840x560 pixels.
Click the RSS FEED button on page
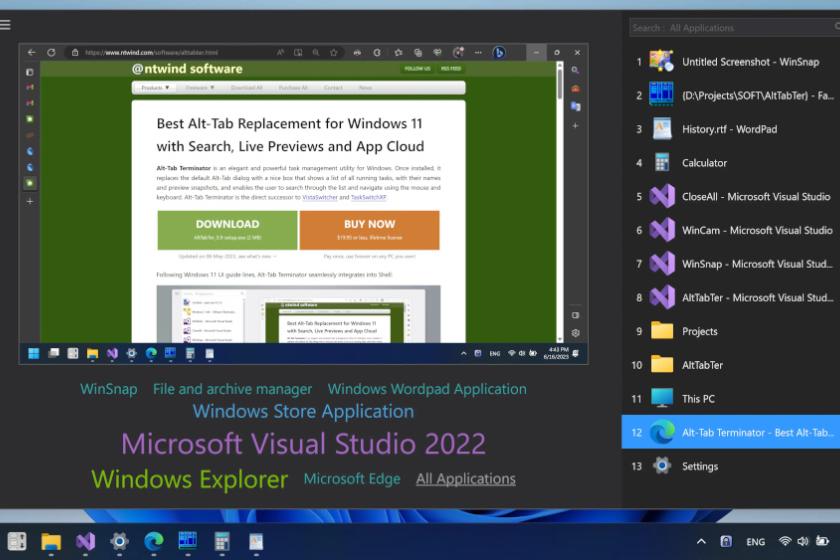click(x=451, y=69)
